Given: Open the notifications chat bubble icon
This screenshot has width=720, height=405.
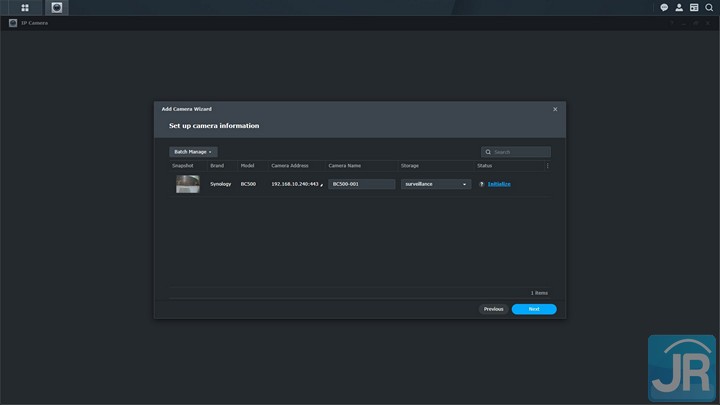Looking at the screenshot, I should [x=664, y=7].
